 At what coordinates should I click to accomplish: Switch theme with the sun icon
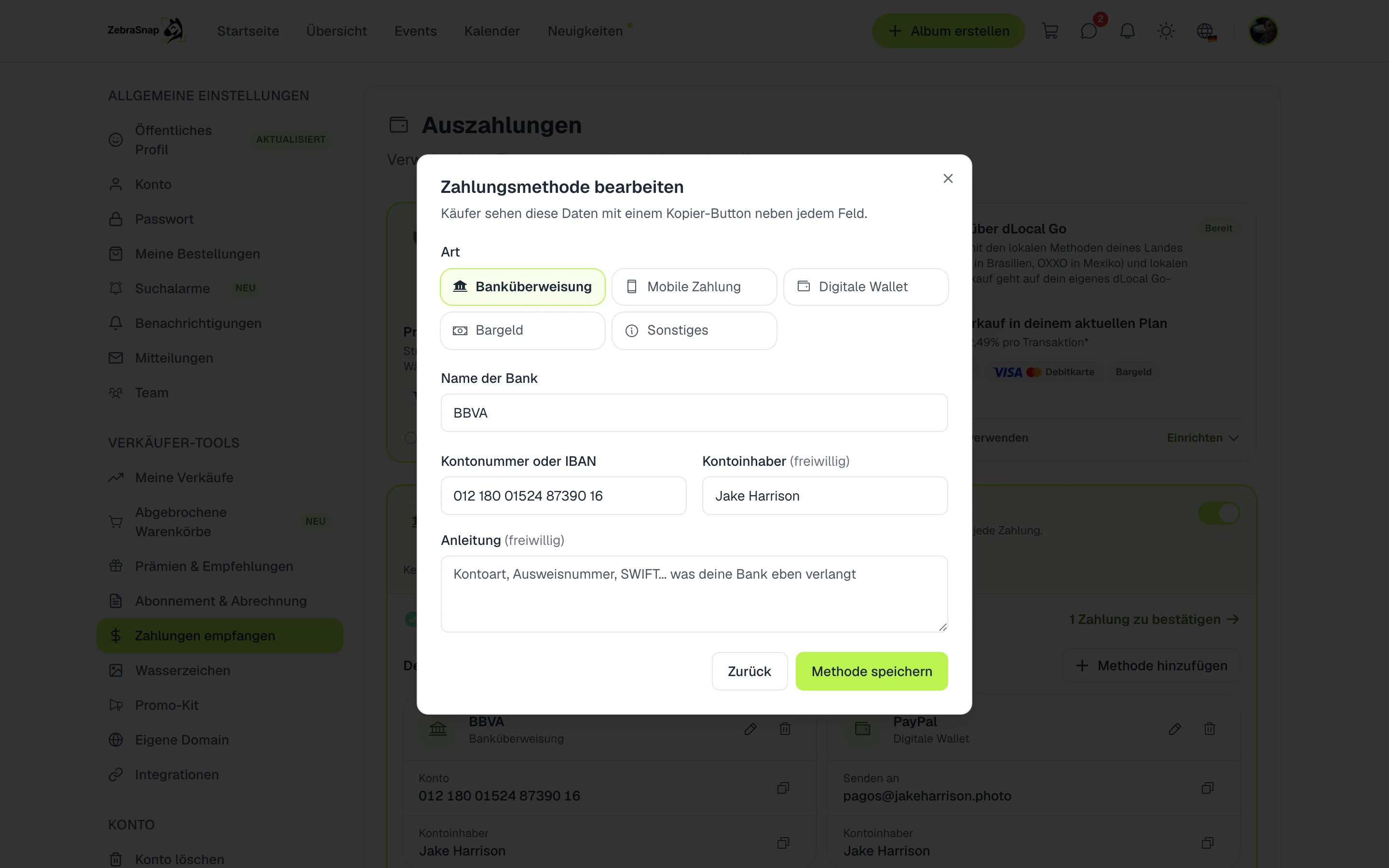1166,31
